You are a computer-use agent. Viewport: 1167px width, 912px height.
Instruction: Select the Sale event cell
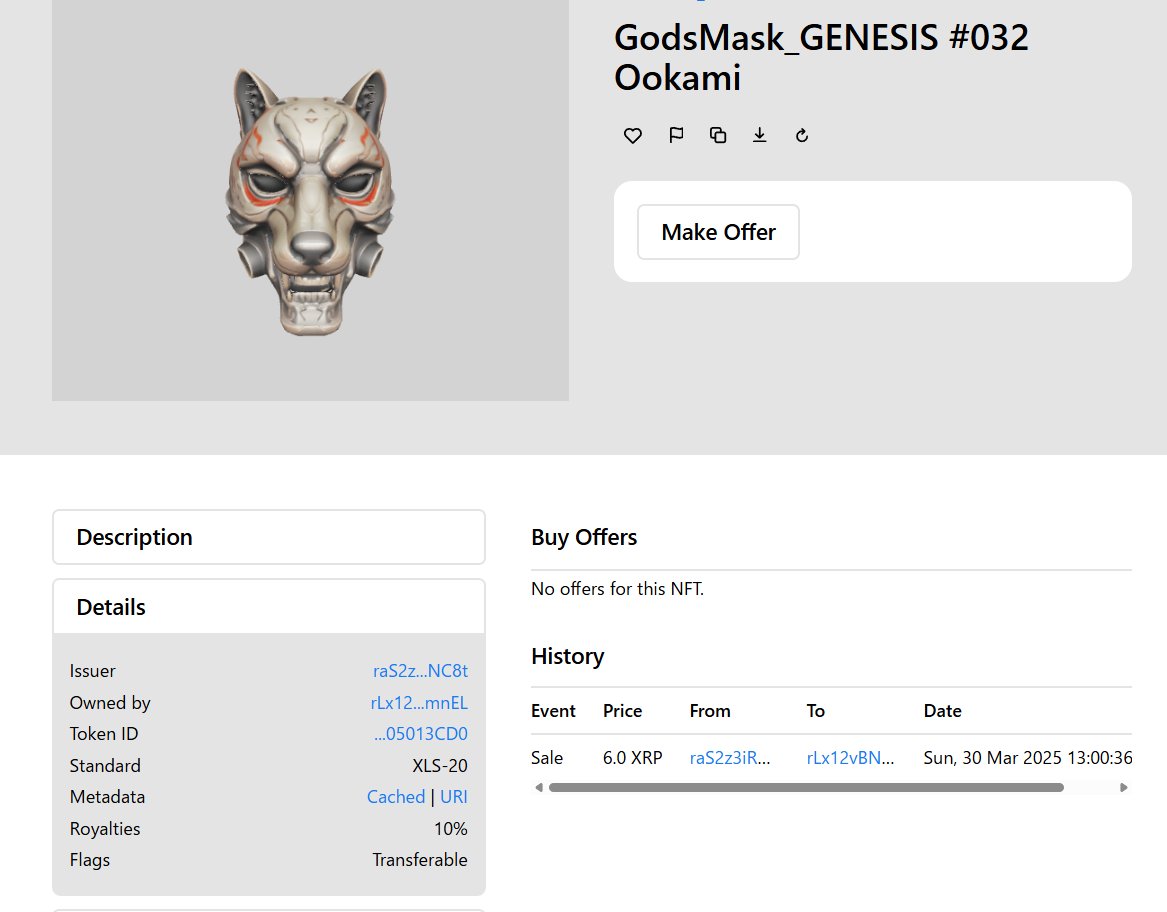(x=547, y=758)
